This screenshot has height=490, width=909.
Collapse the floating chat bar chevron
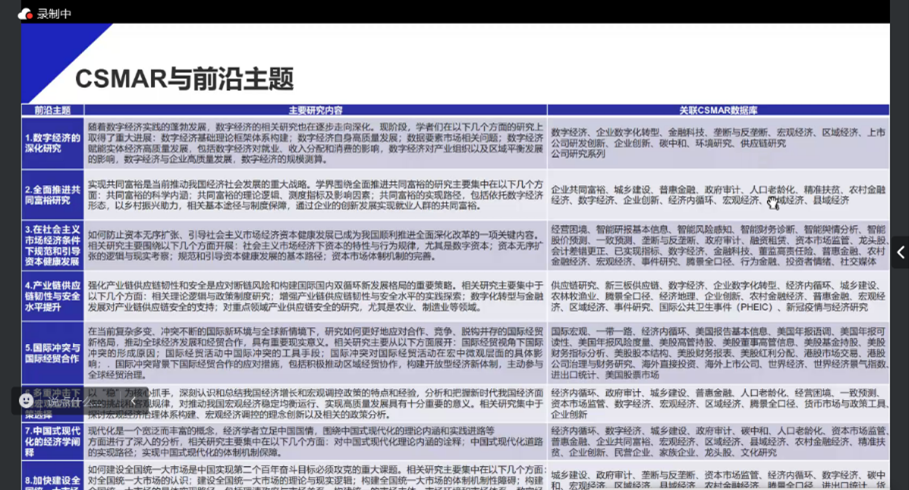click(x=135, y=401)
